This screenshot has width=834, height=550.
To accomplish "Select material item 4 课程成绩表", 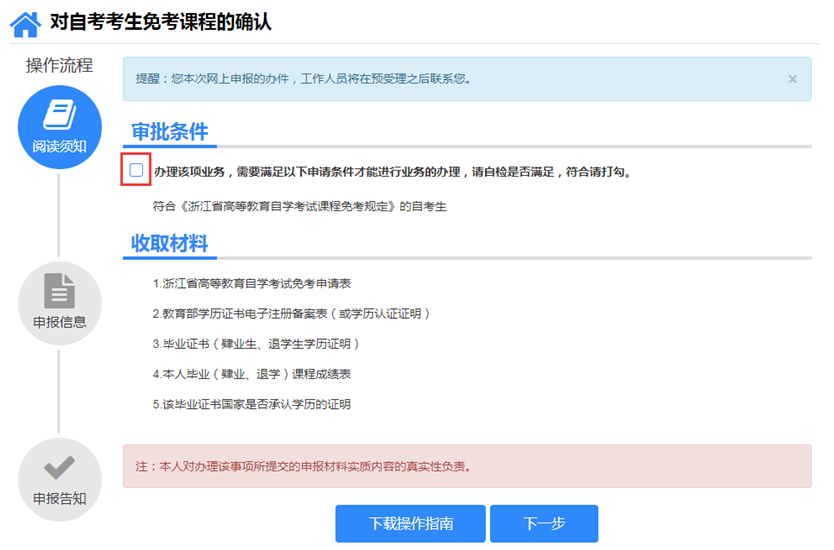I will point(252,374).
